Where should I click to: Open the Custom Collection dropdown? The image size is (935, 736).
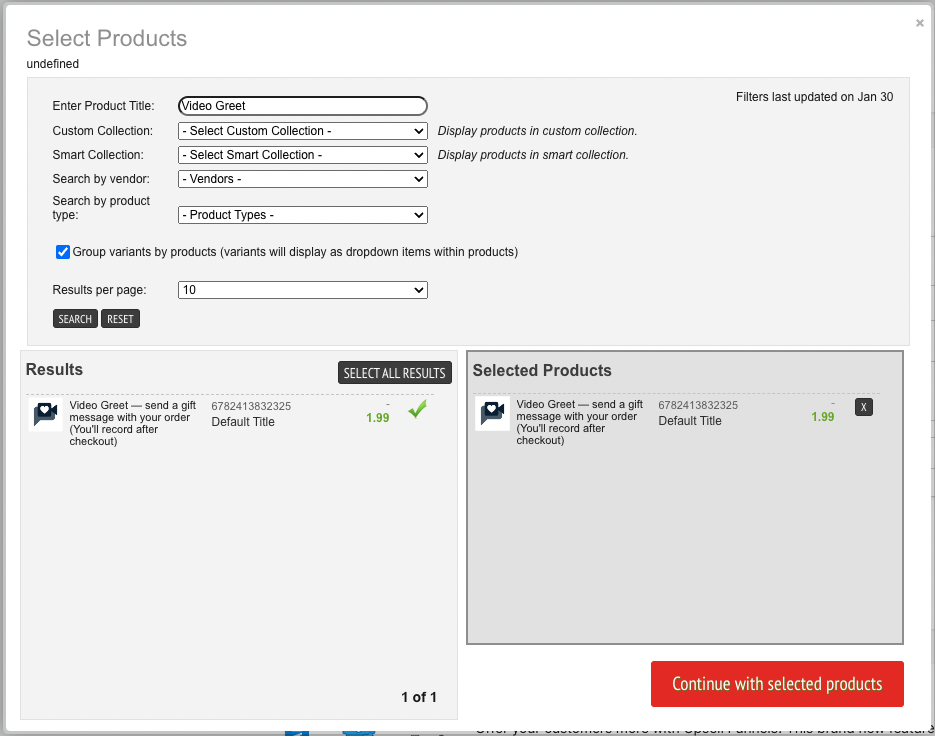[x=302, y=131]
